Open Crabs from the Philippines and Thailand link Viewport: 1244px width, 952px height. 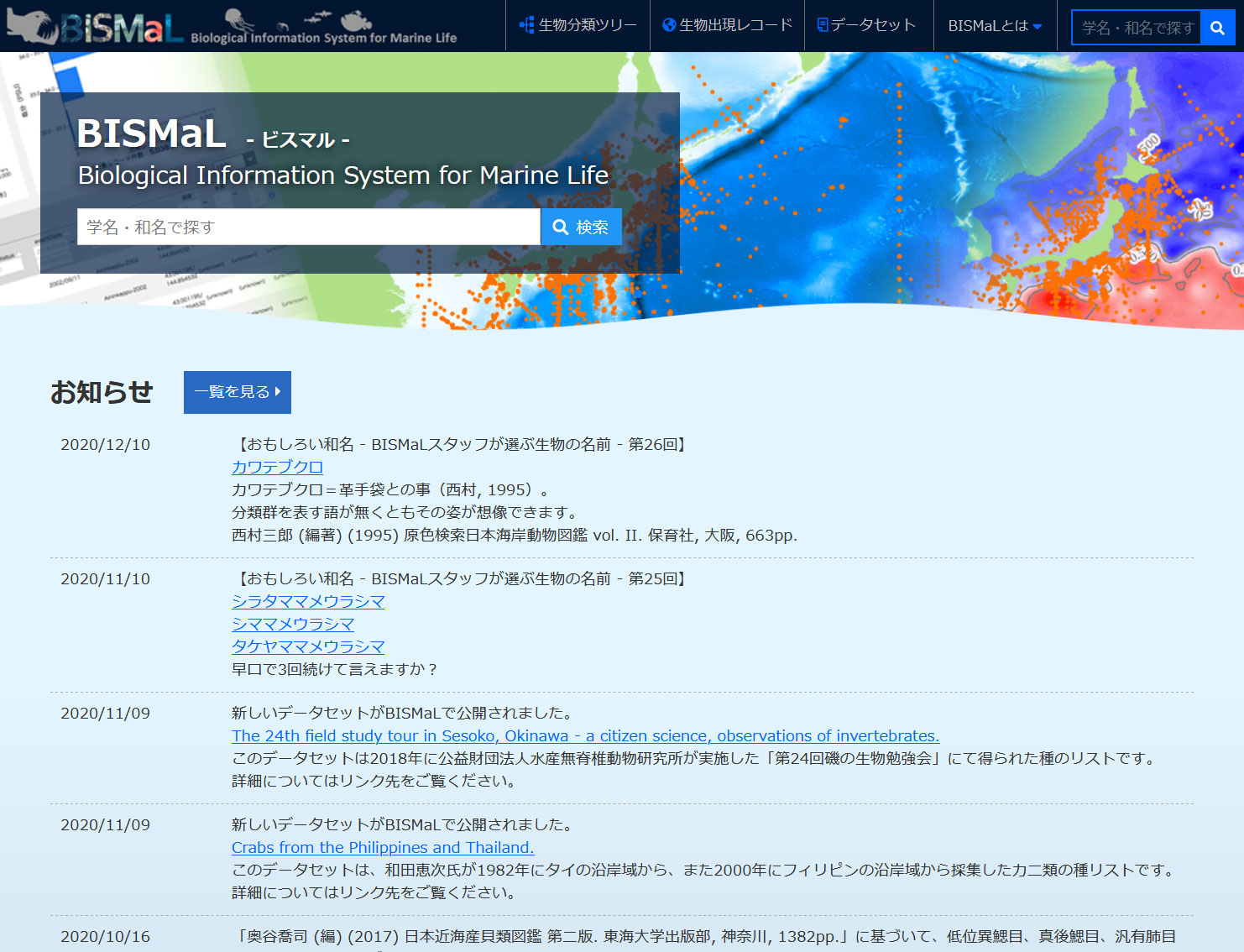pyautogui.click(x=383, y=847)
